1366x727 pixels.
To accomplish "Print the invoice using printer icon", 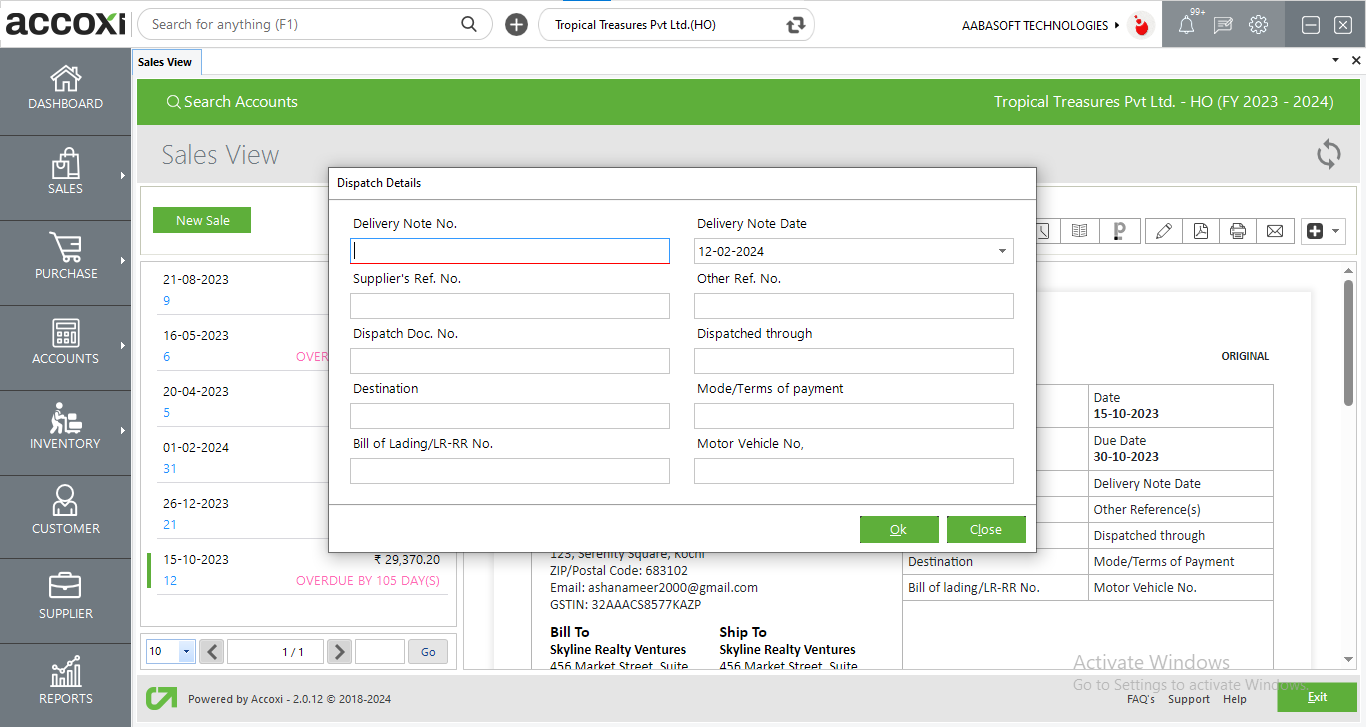I will pyautogui.click(x=1238, y=231).
